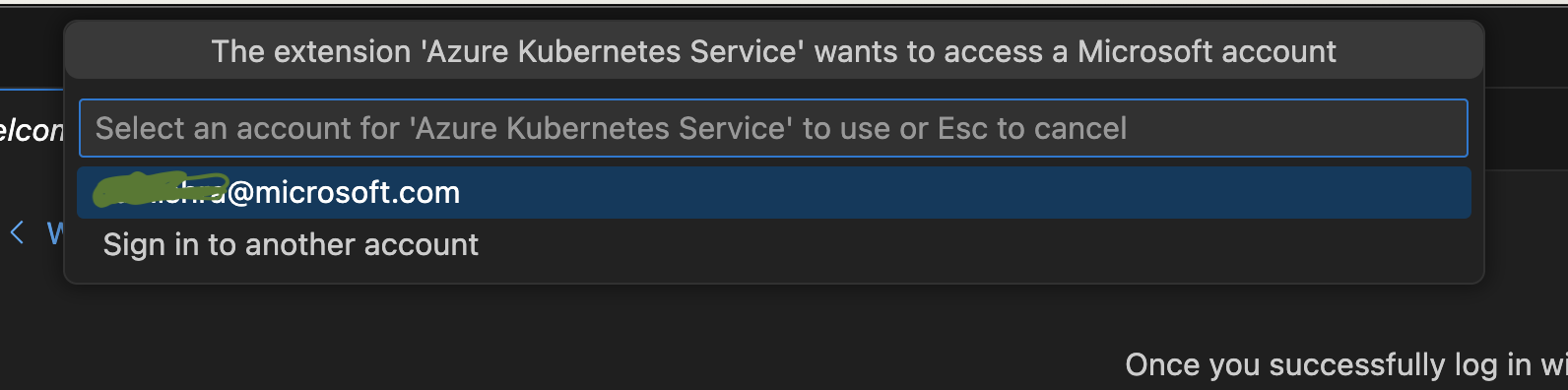Click the blue 'W' link beside chevron
Image resolution: width=1568 pixels, height=390 pixels.
click(x=54, y=233)
